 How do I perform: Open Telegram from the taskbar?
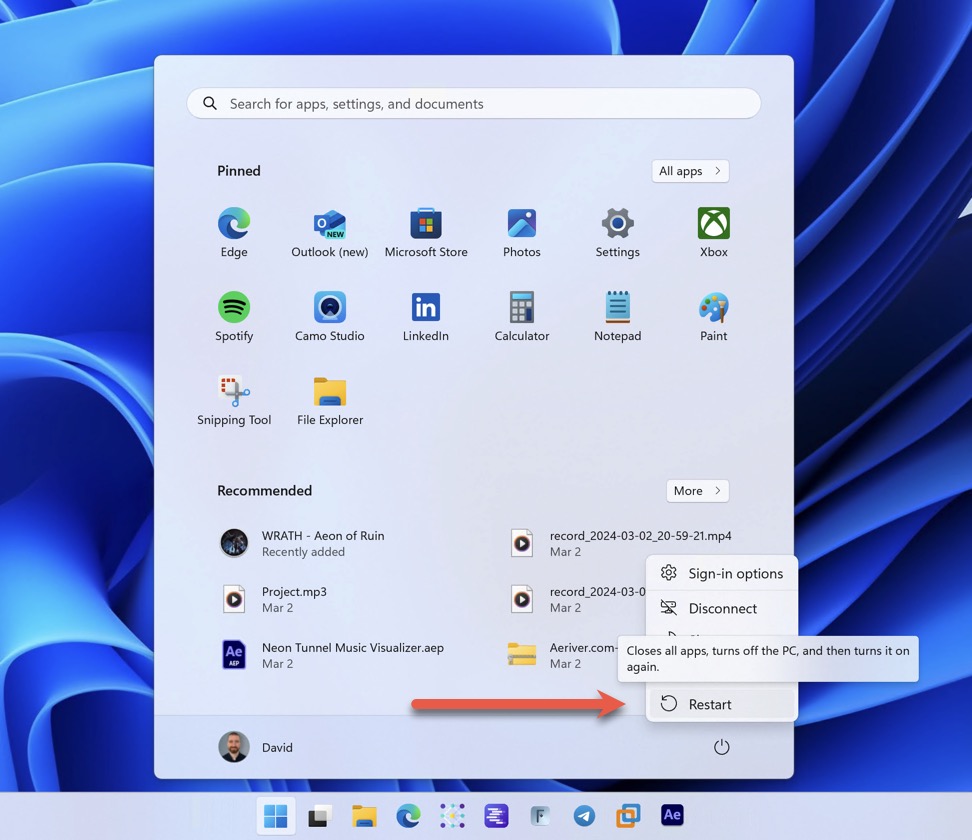(x=584, y=816)
